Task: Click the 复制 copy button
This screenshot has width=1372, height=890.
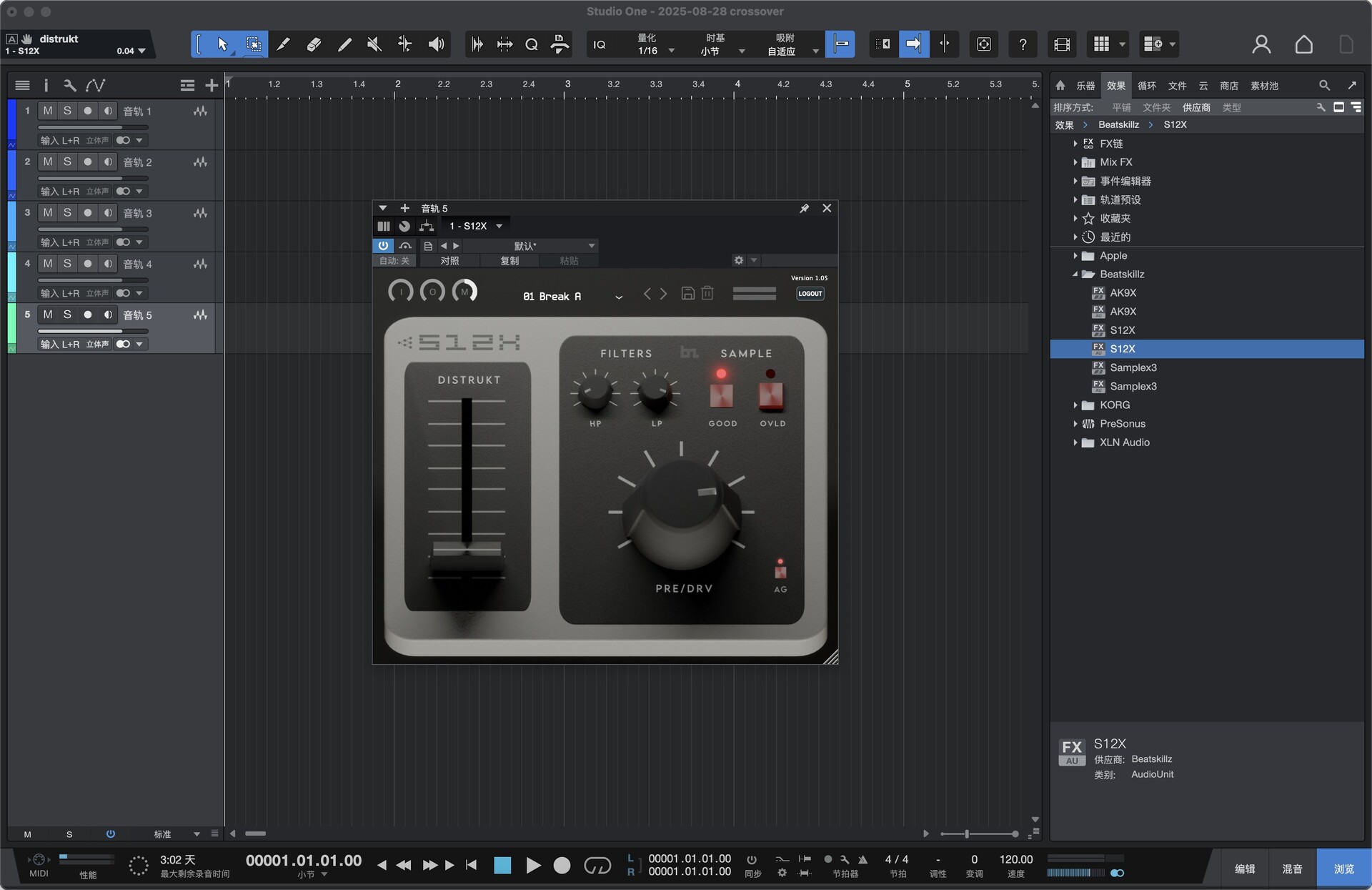Action: (509, 261)
